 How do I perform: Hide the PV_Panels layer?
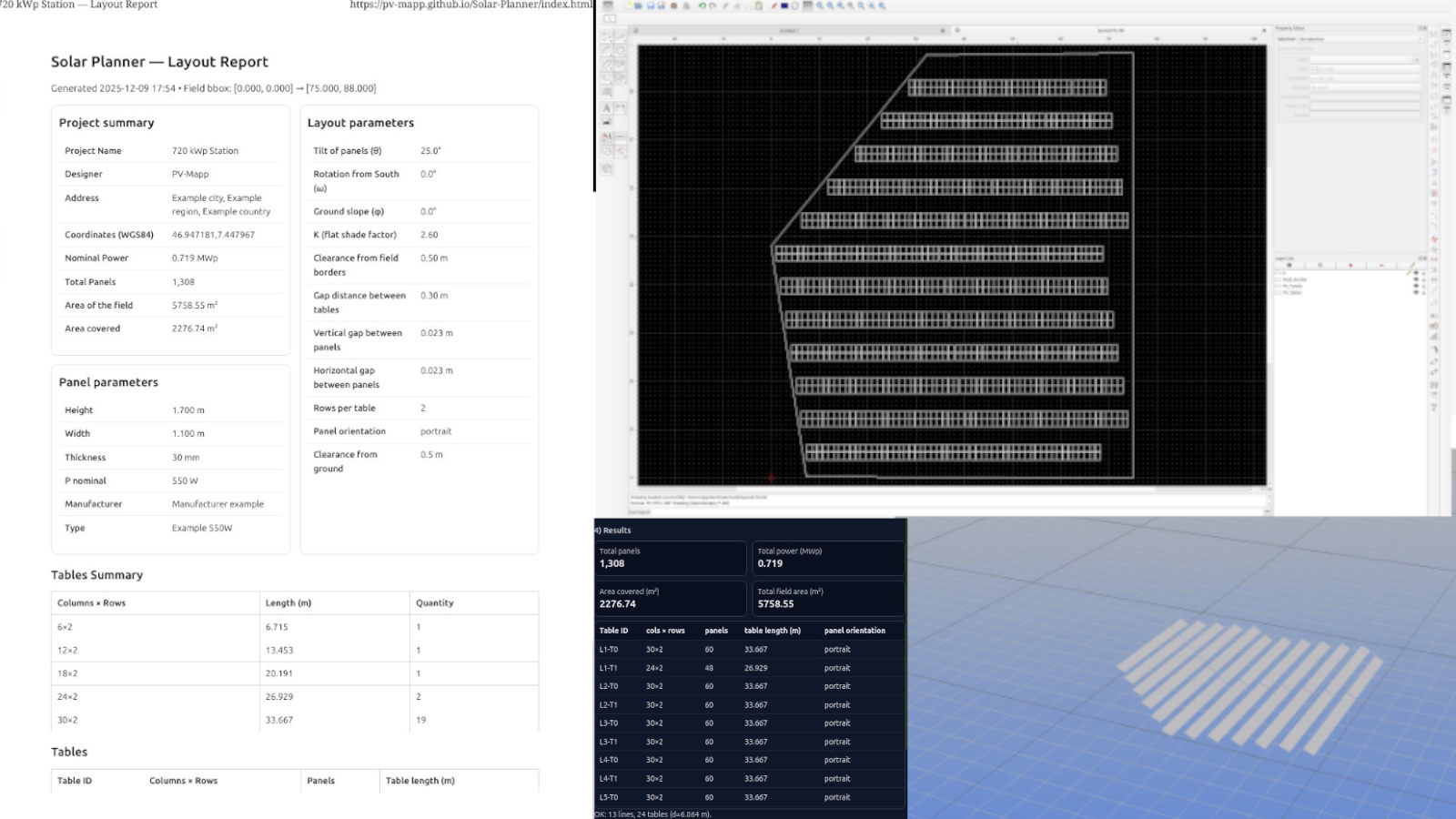[1416, 286]
